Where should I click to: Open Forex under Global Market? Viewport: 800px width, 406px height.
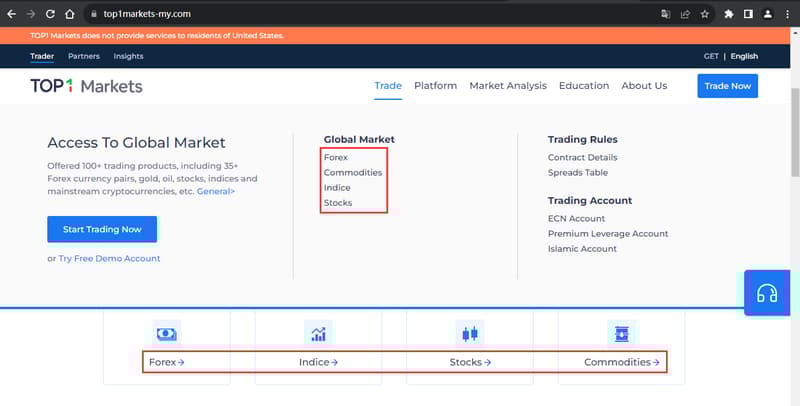coord(336,157)
